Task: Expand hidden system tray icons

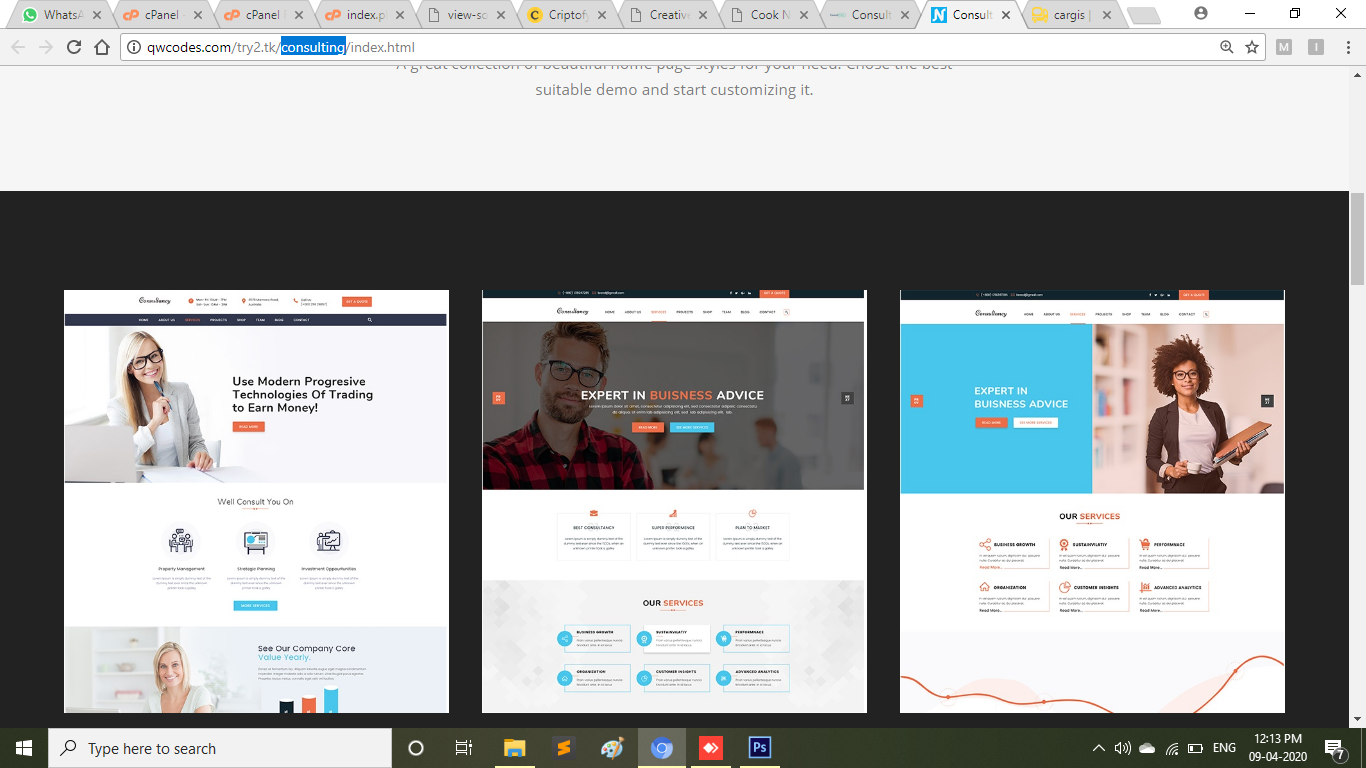Action: [1098, 748]
